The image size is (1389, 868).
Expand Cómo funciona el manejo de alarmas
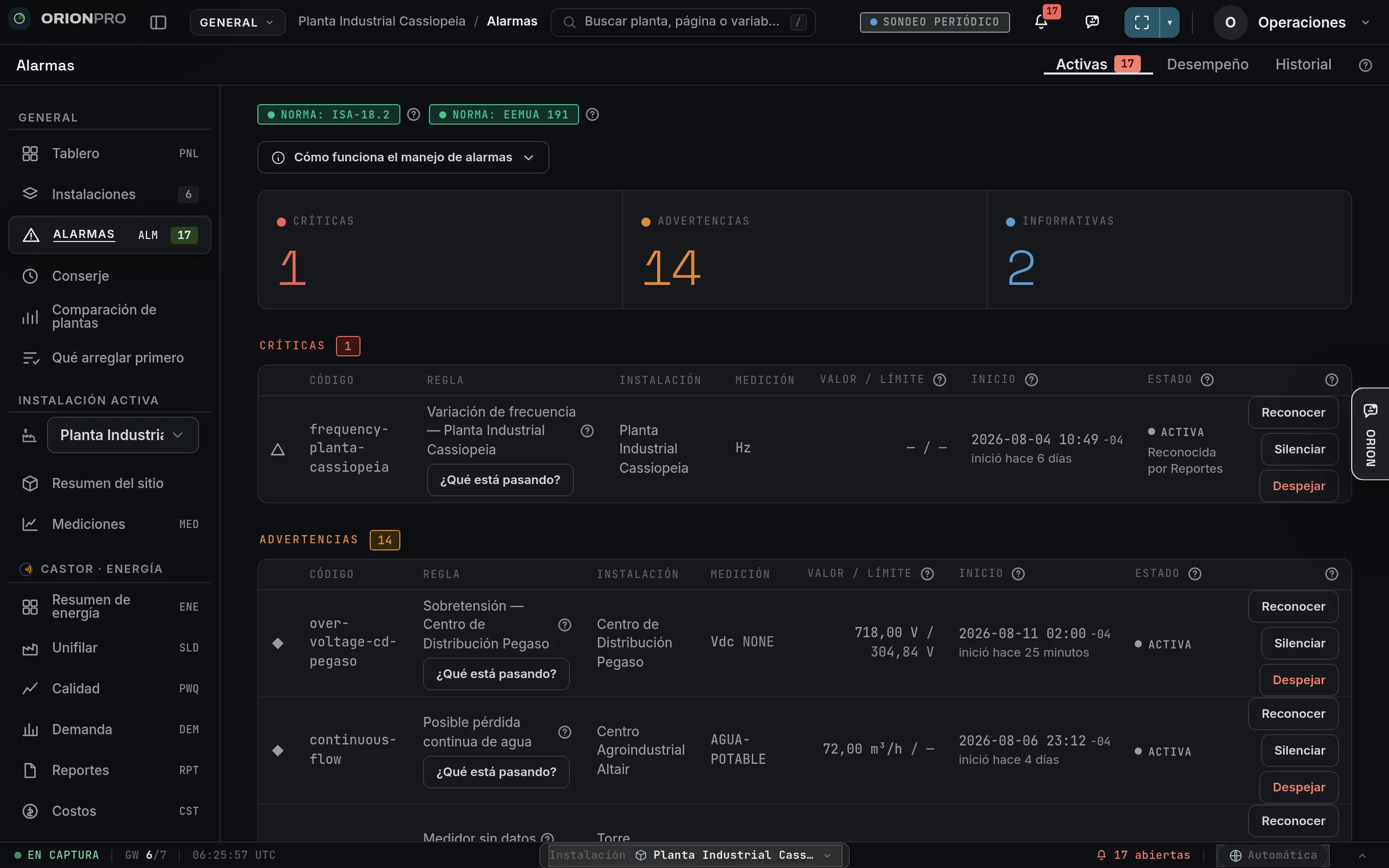tap(403, 157)
